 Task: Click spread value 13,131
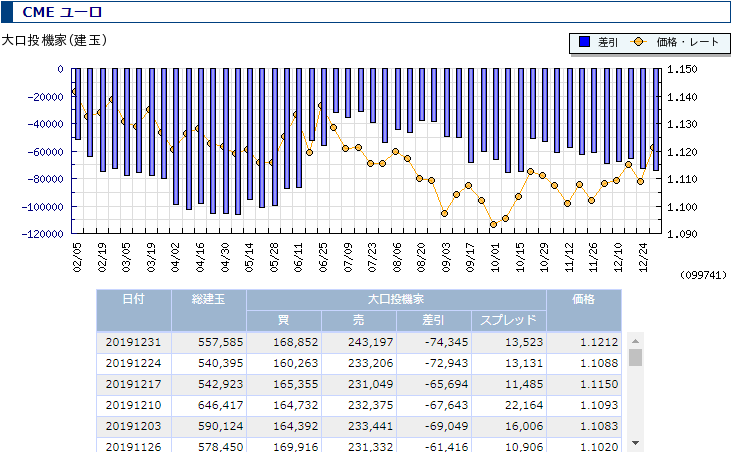[x=524, y=364]
